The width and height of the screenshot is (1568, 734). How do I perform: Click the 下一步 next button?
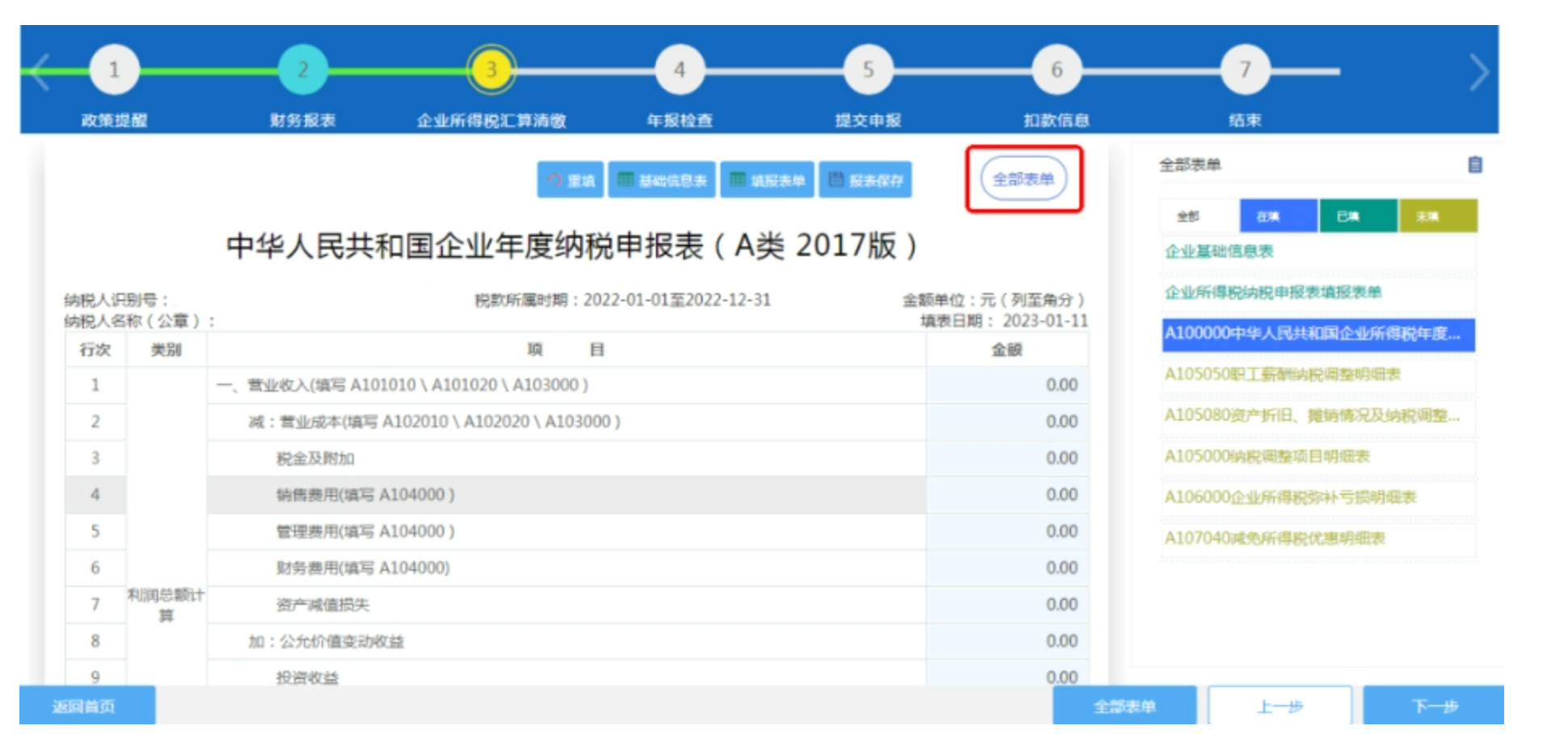[1434, 706]
